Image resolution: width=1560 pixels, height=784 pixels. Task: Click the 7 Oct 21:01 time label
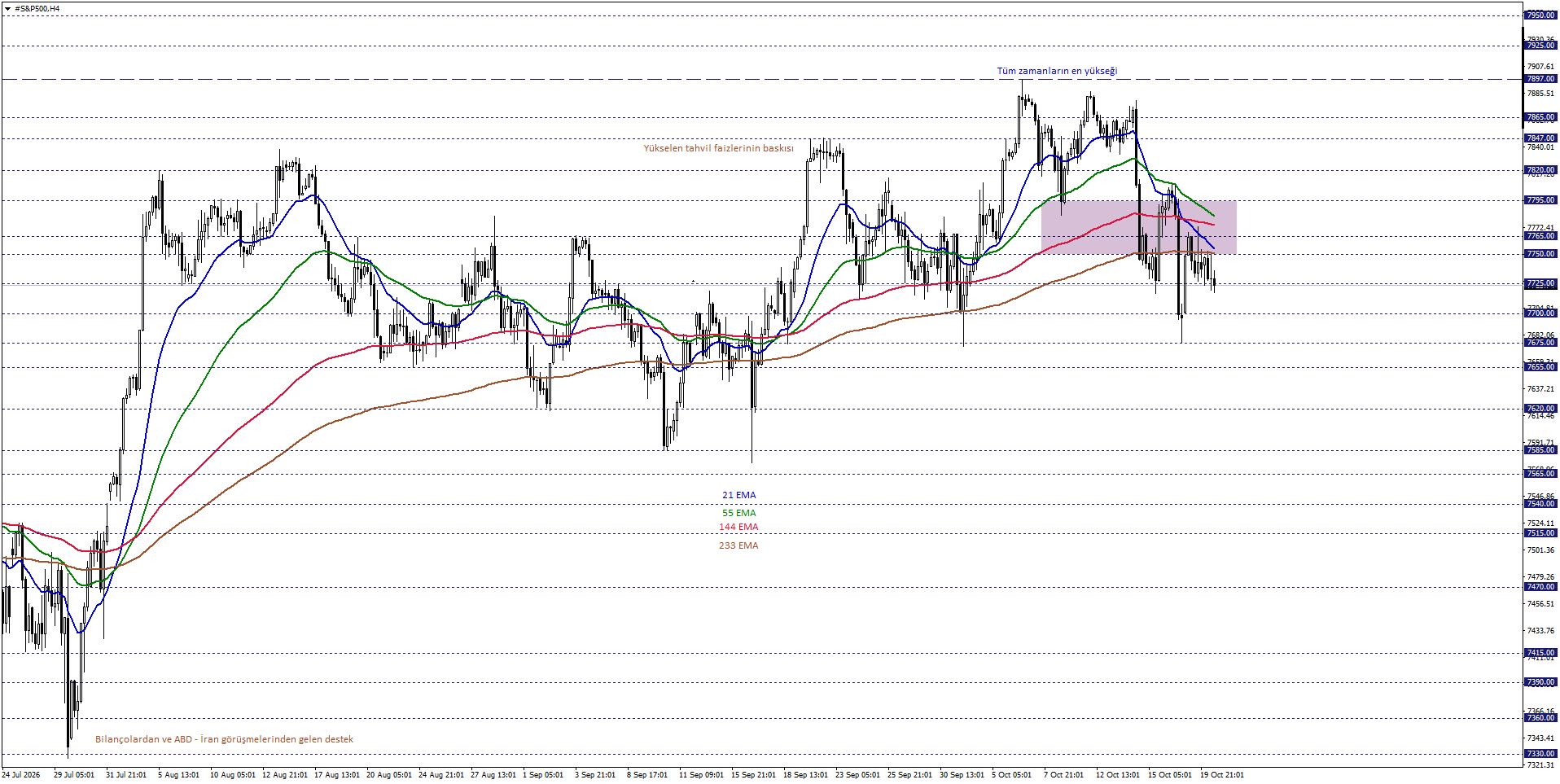pos(1063,775)
